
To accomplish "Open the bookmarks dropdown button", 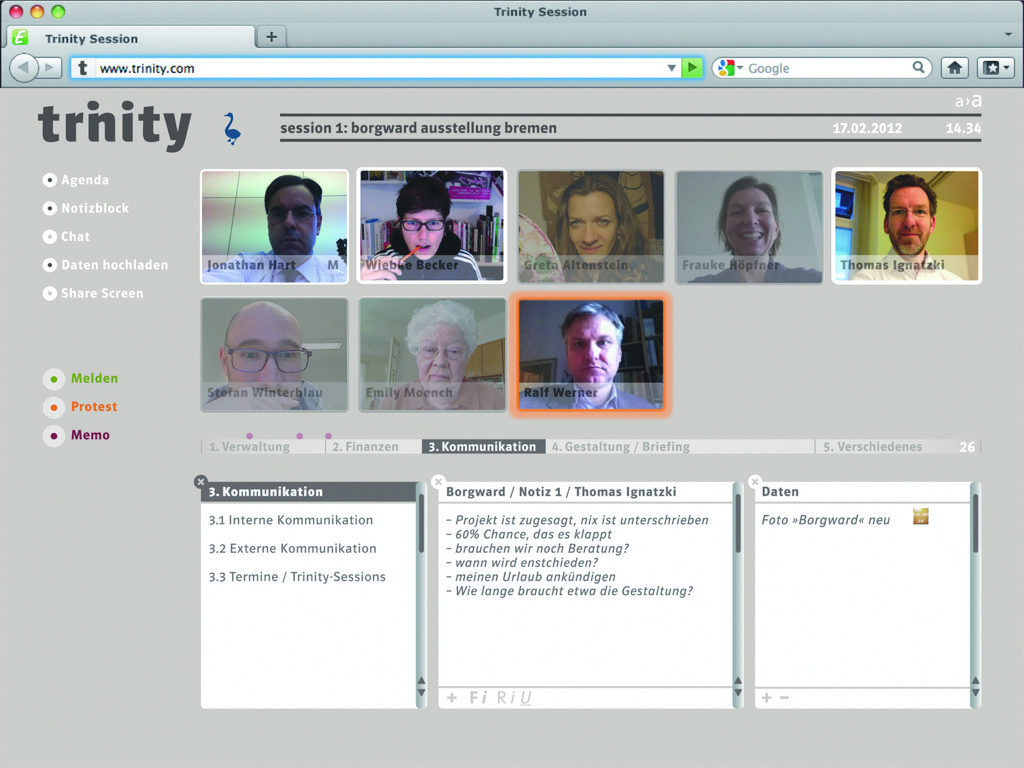I will pyautogui.click(x=995, y=68).
